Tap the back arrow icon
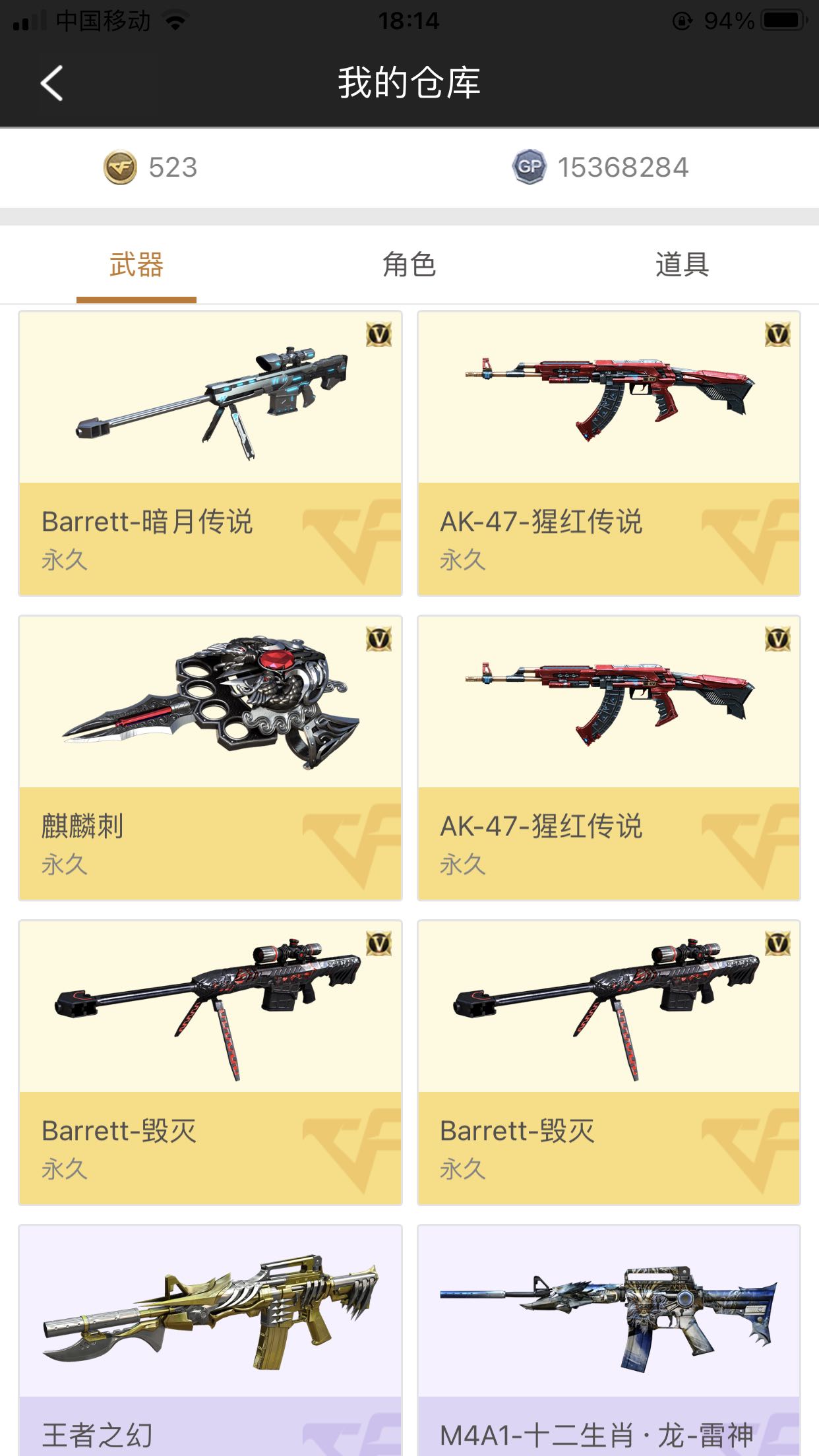 pyautogui.click(x=51, y=83)
